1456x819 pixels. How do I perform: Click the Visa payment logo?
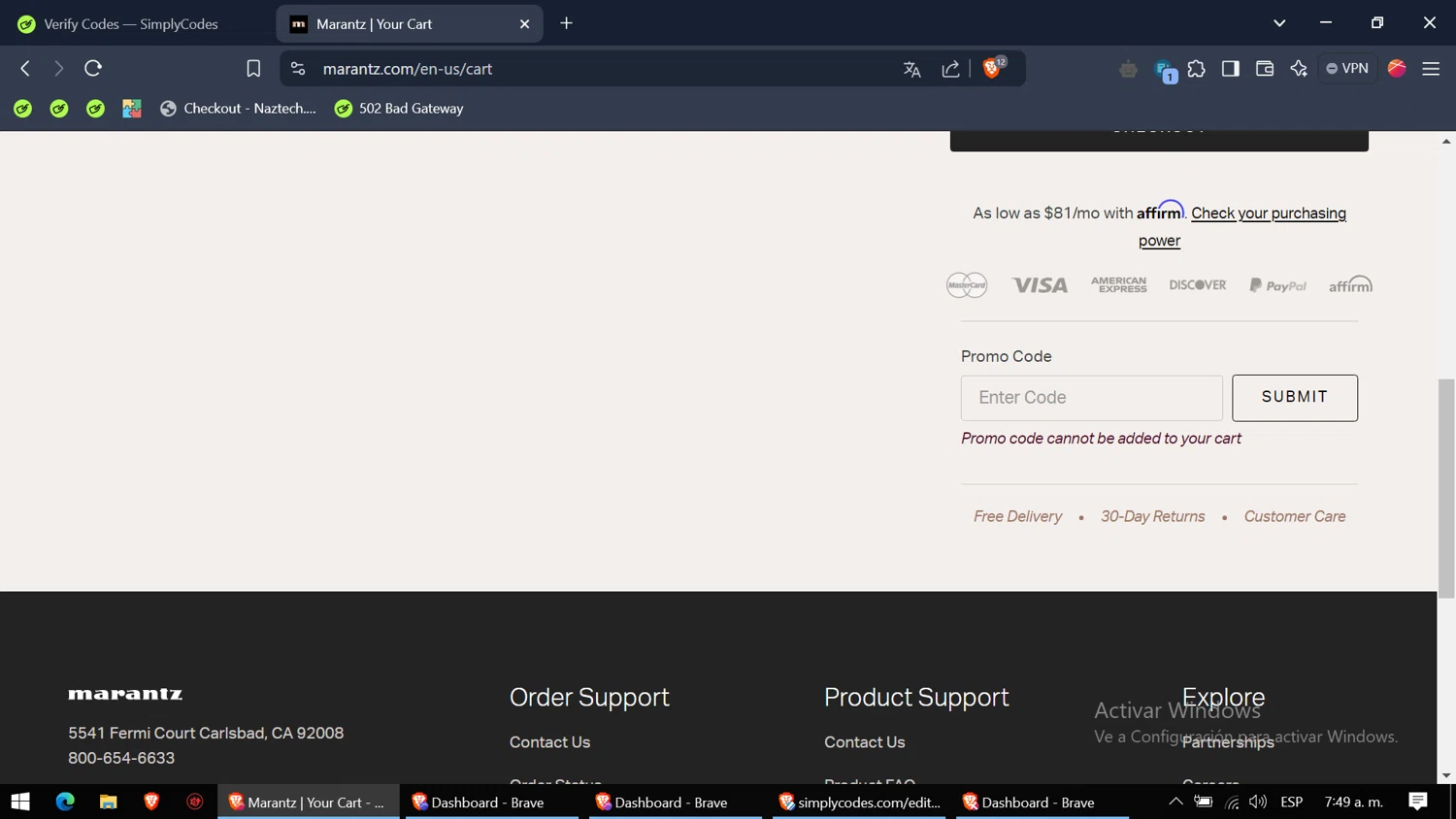(x=1040, y=285)
